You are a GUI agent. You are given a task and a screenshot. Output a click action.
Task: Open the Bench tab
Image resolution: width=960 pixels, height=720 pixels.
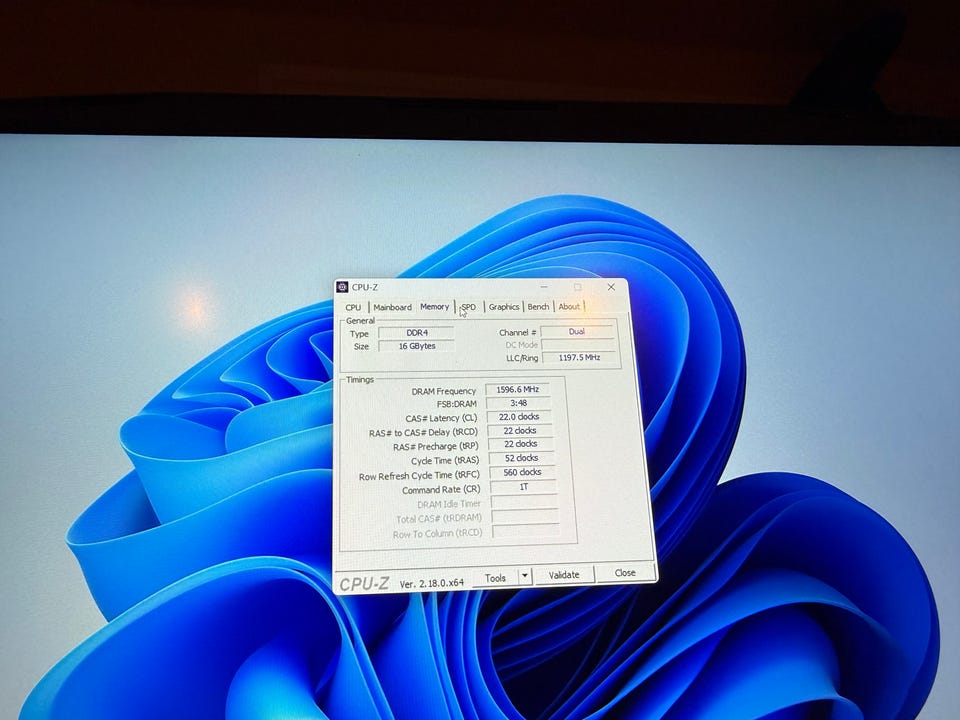538,307
